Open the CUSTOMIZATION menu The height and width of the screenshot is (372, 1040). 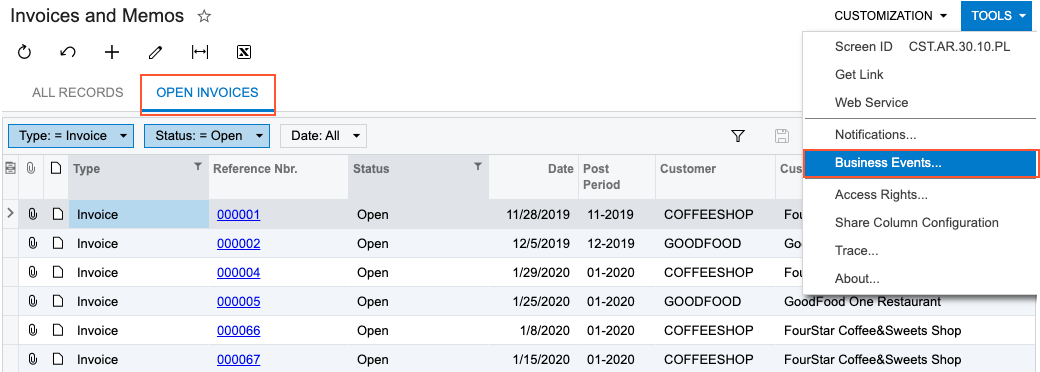890,16
